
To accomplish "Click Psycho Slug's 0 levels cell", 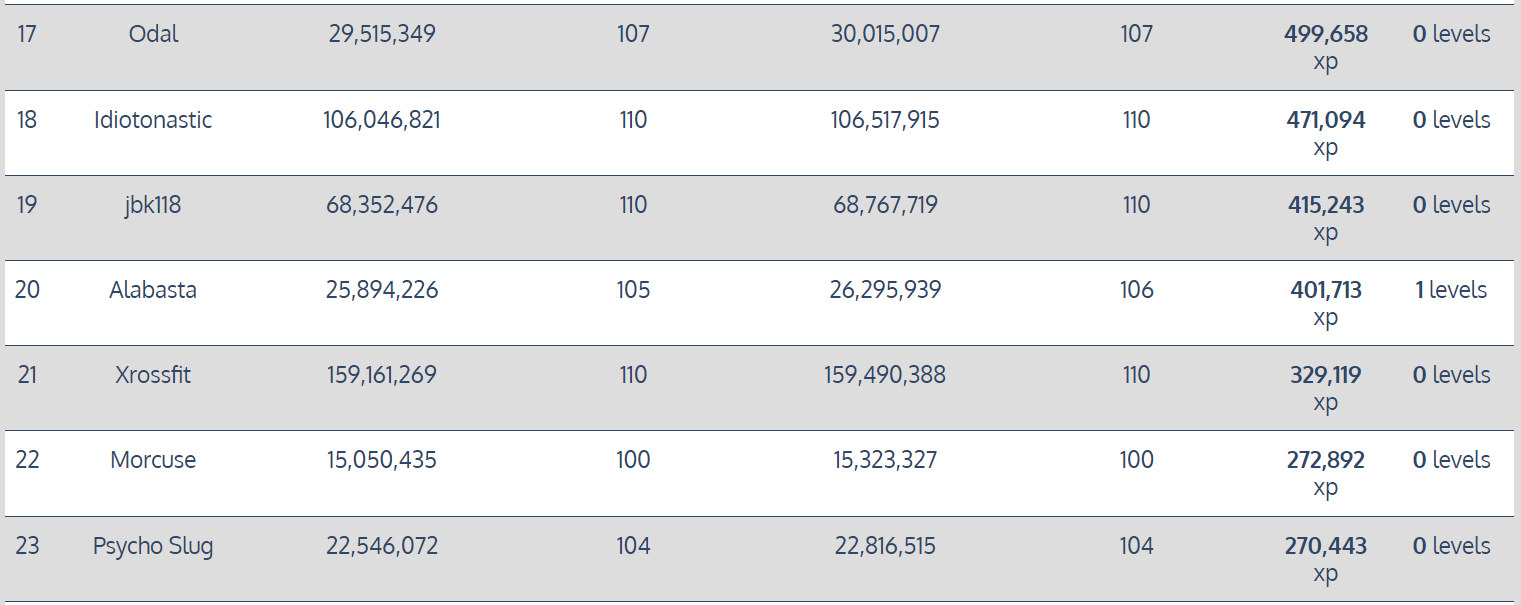I will pos(1450,546).
